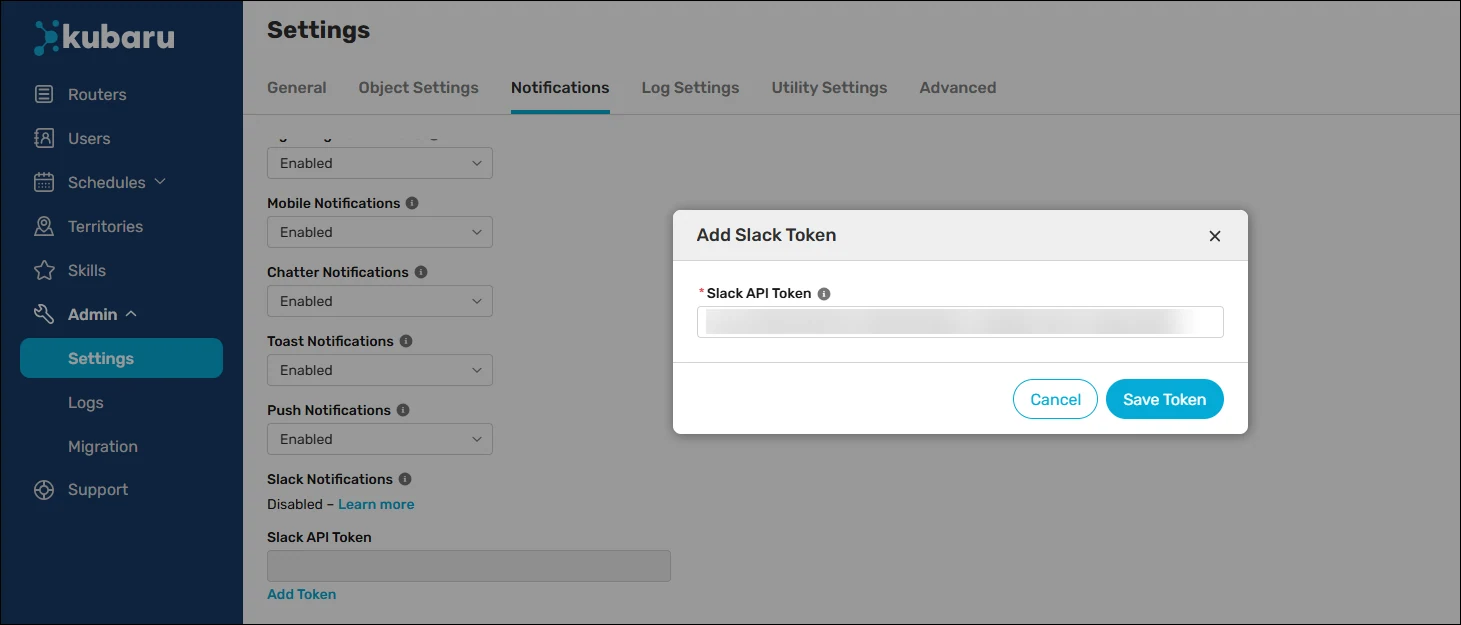Click the Territories map pin icon
This screenshot has width=1461, height=625.
44,226
